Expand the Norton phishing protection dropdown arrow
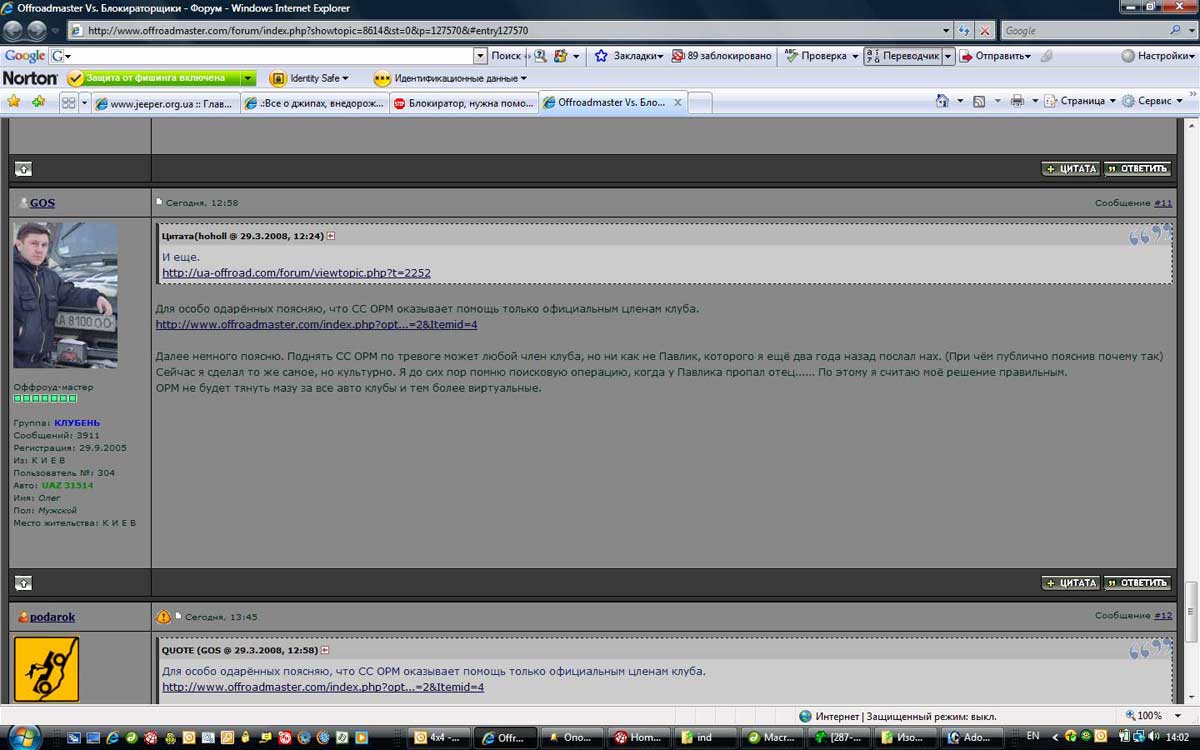The width and height of the screenshot is (1200, 750). (247, 78)
